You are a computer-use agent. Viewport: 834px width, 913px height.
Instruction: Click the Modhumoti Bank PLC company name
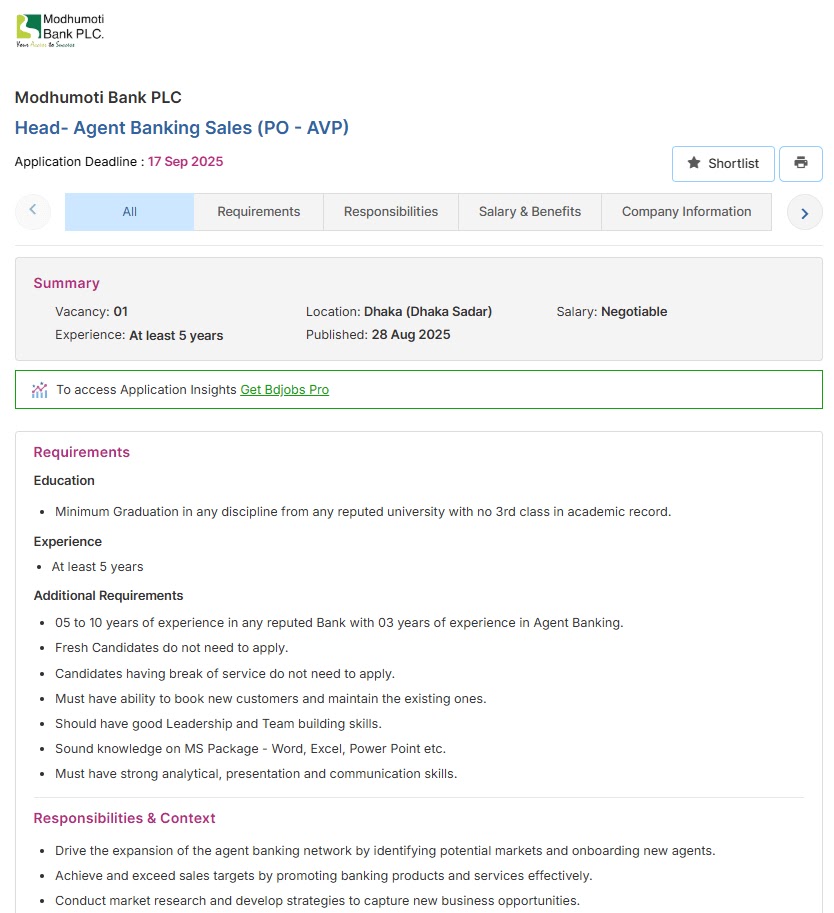point(98,98)
